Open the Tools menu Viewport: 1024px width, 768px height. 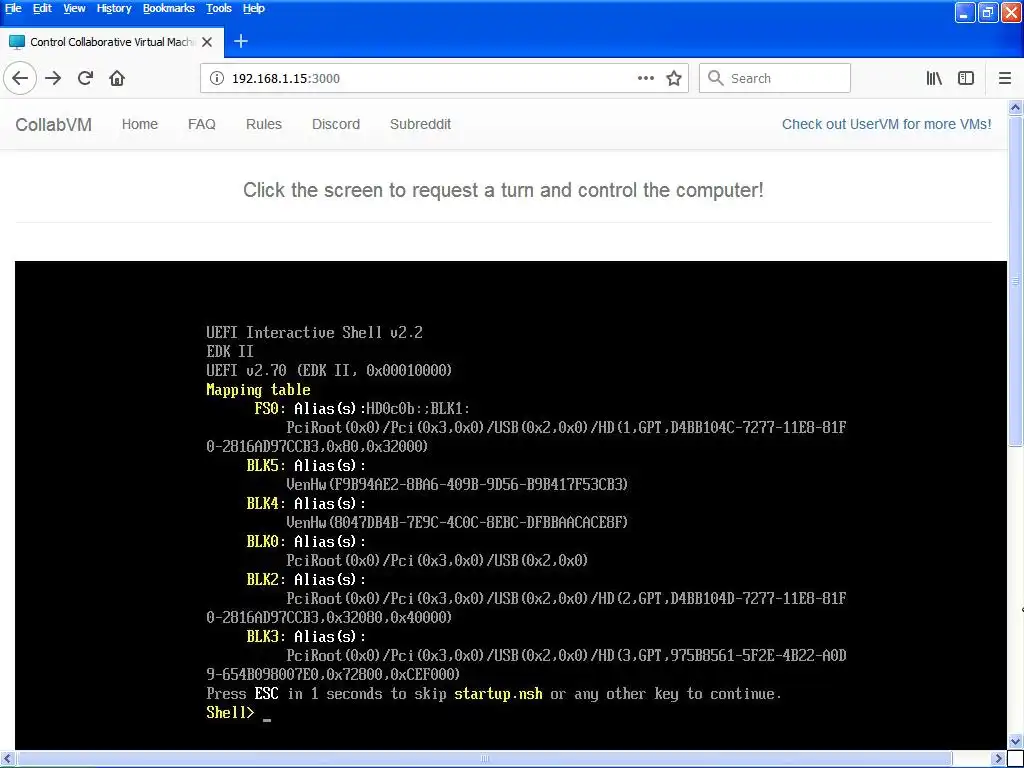219,8
